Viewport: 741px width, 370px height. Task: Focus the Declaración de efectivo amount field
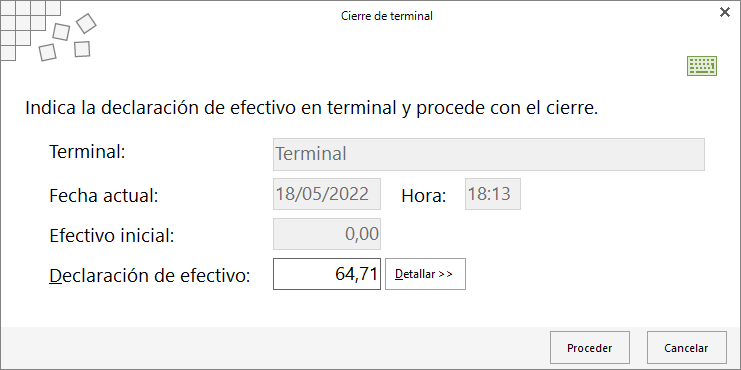pos(327,274)
